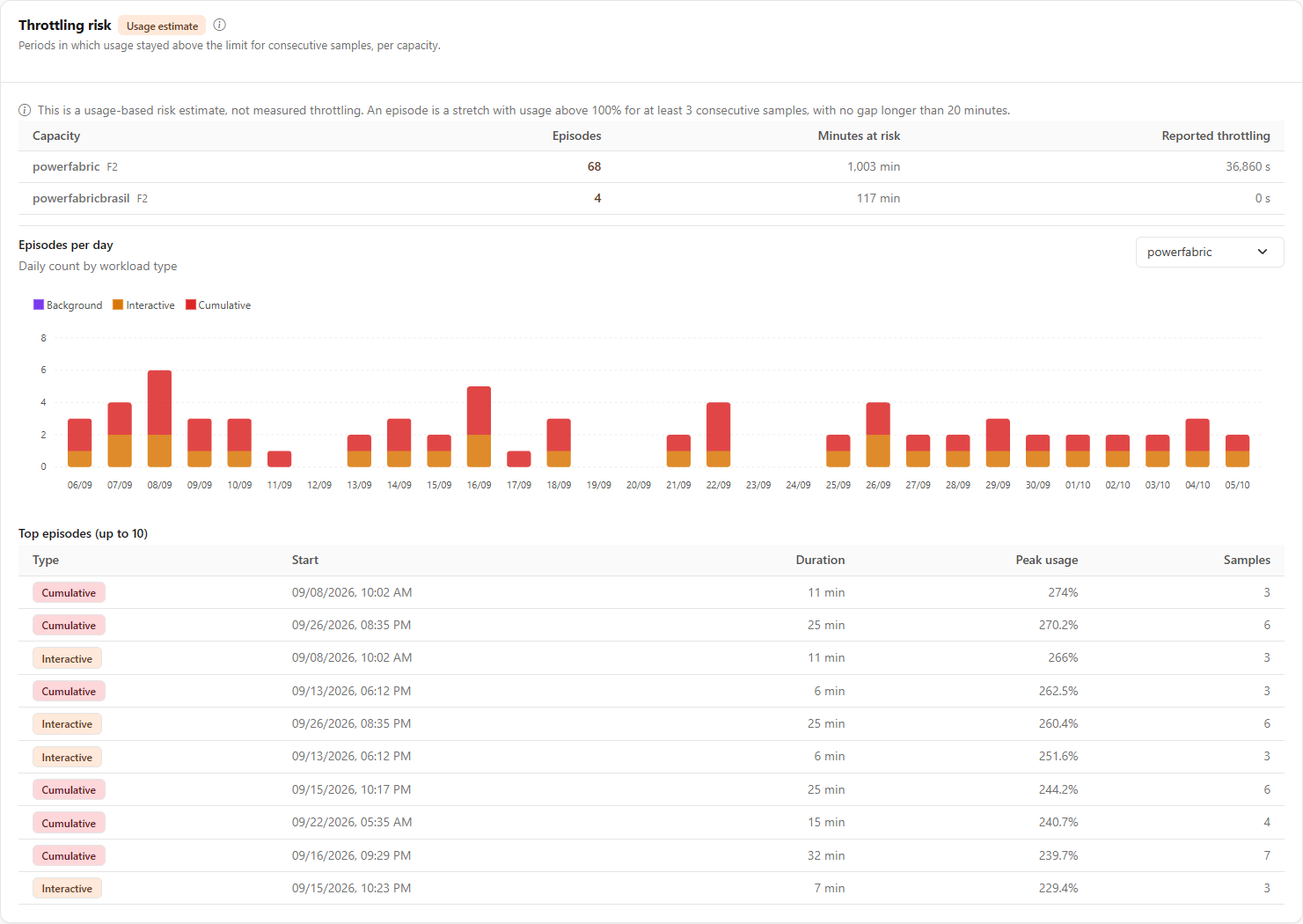Click the 29/09 bar in the chart

[998, 443]
